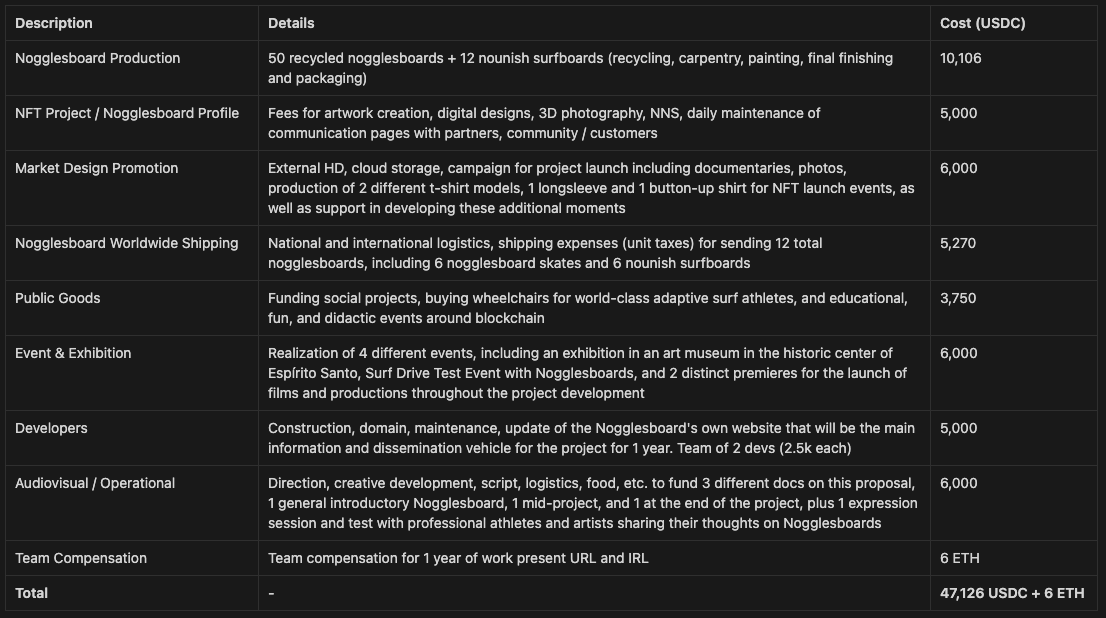Select the Audiovisual / Operational cell
The image size is (1106, 618).
pos(95,483)
